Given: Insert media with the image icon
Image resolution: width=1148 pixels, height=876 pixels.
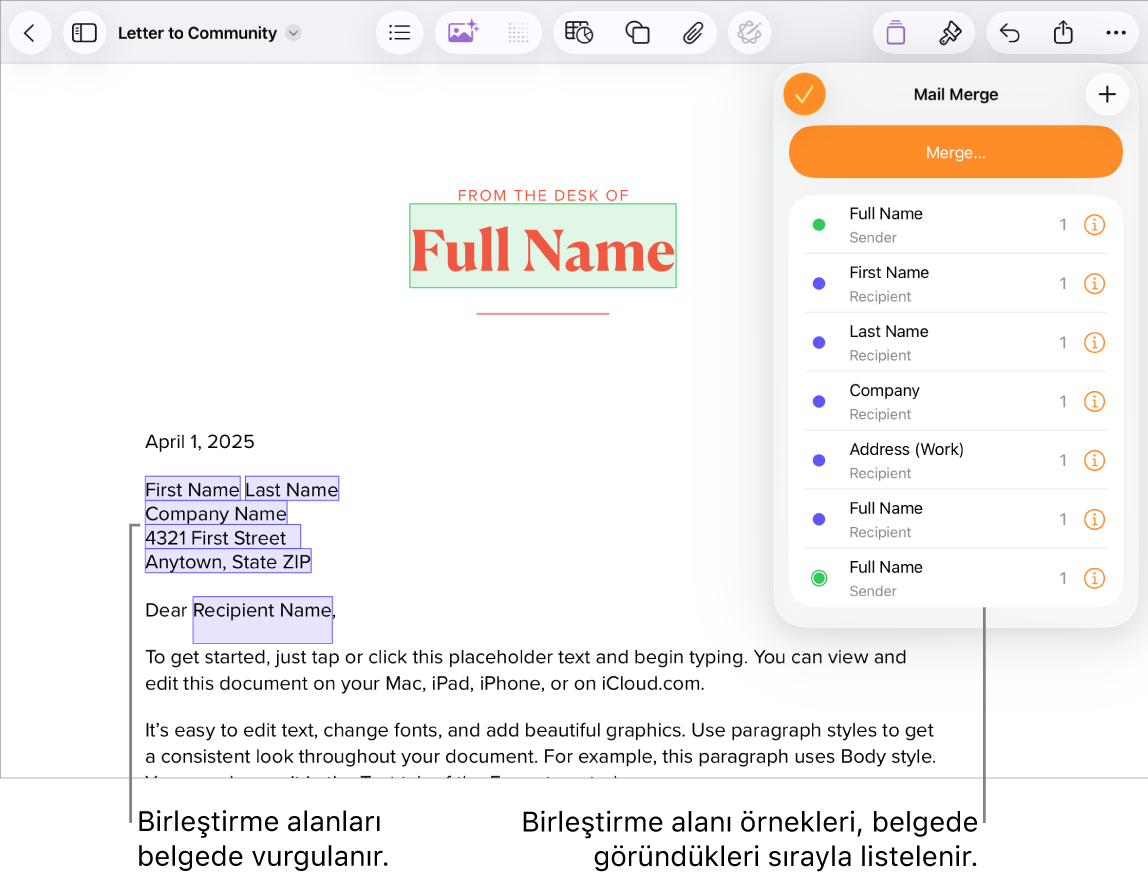Looking at the screenshot, I should click(x=463, y=33).
